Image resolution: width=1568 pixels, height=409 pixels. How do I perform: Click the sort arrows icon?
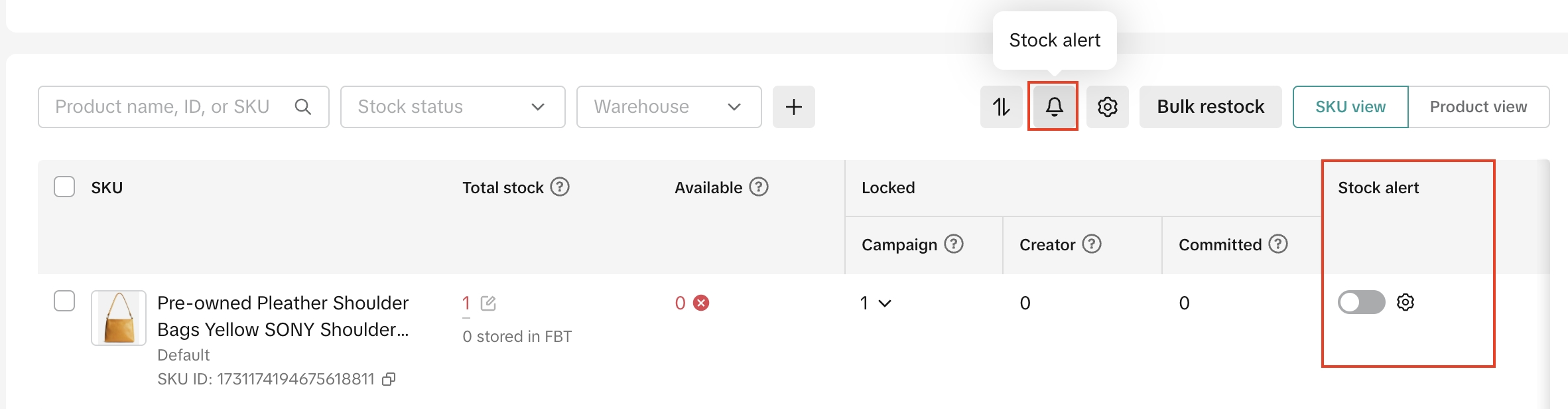point(1001,106)
